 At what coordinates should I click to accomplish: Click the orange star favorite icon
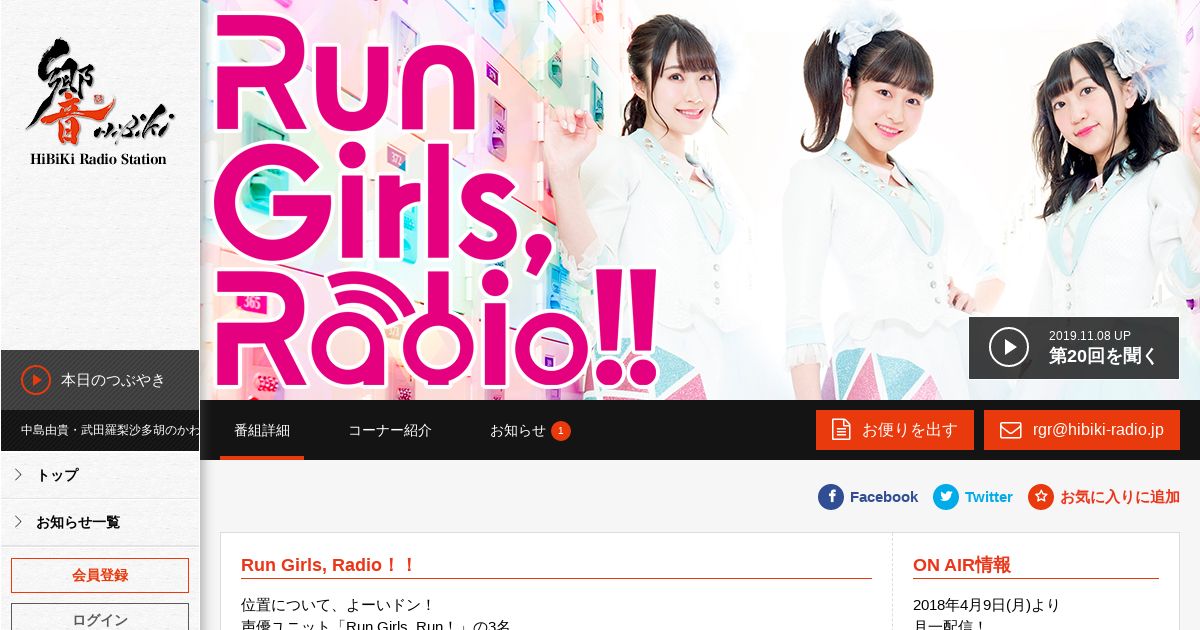(1041, 497)
